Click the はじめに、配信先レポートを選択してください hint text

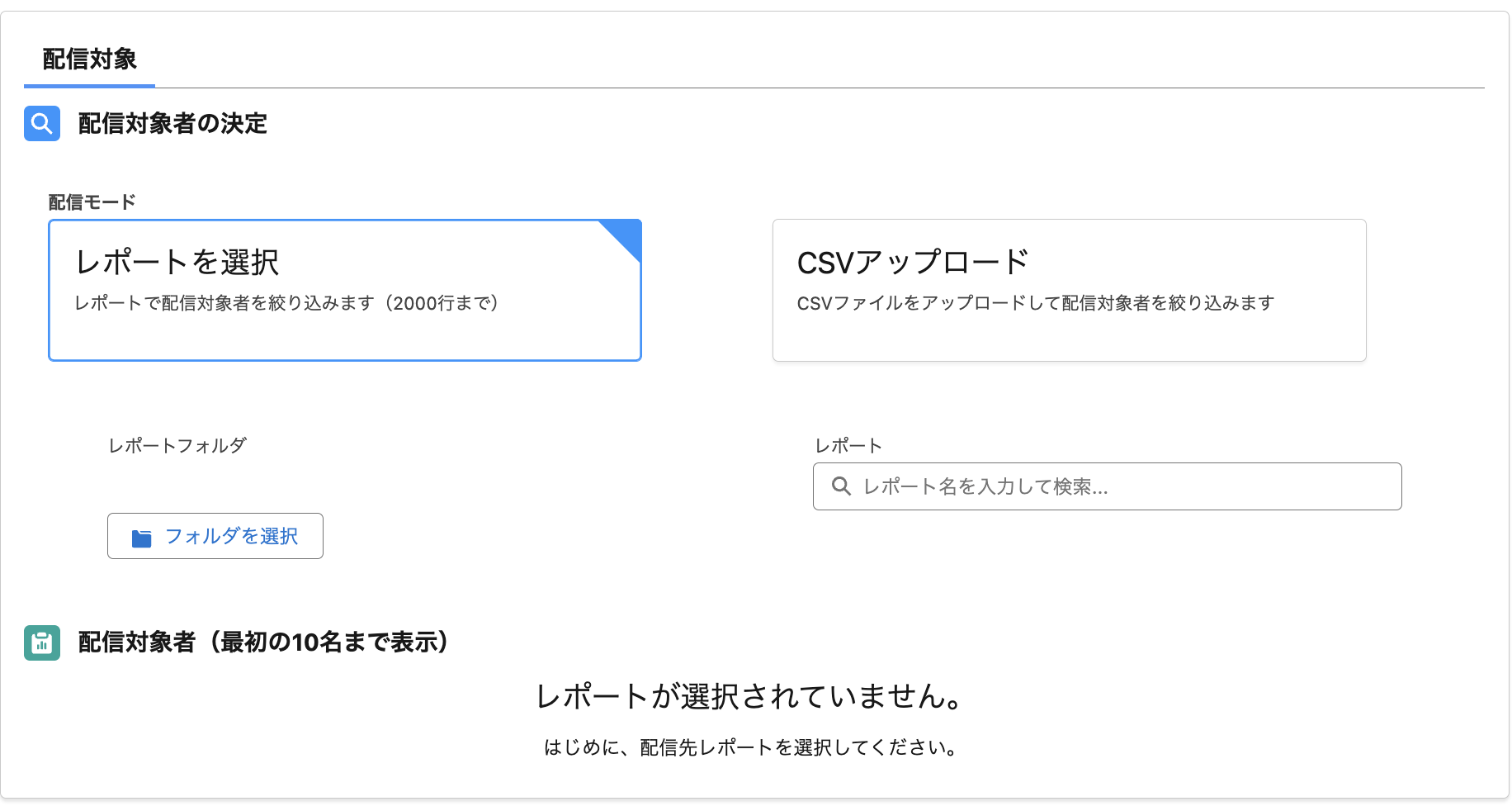[x=750, y=747]
